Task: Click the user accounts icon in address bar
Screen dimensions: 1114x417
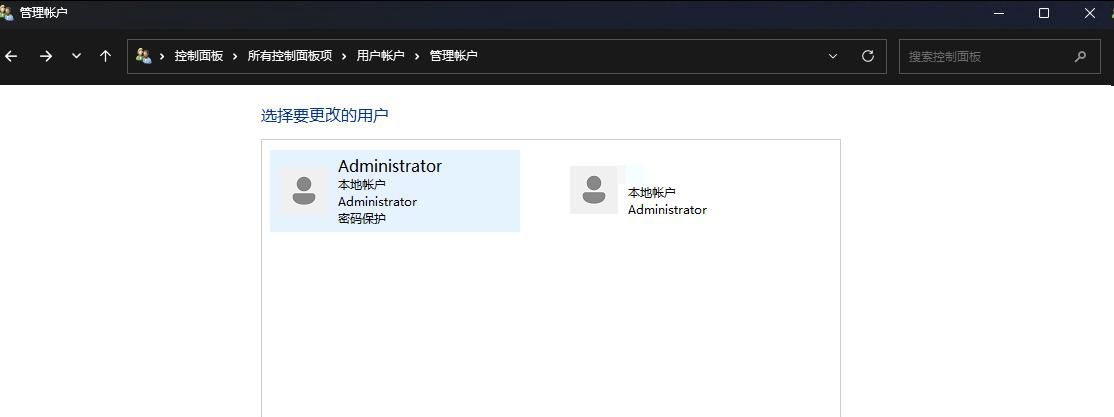Action: tap(144, 56)
